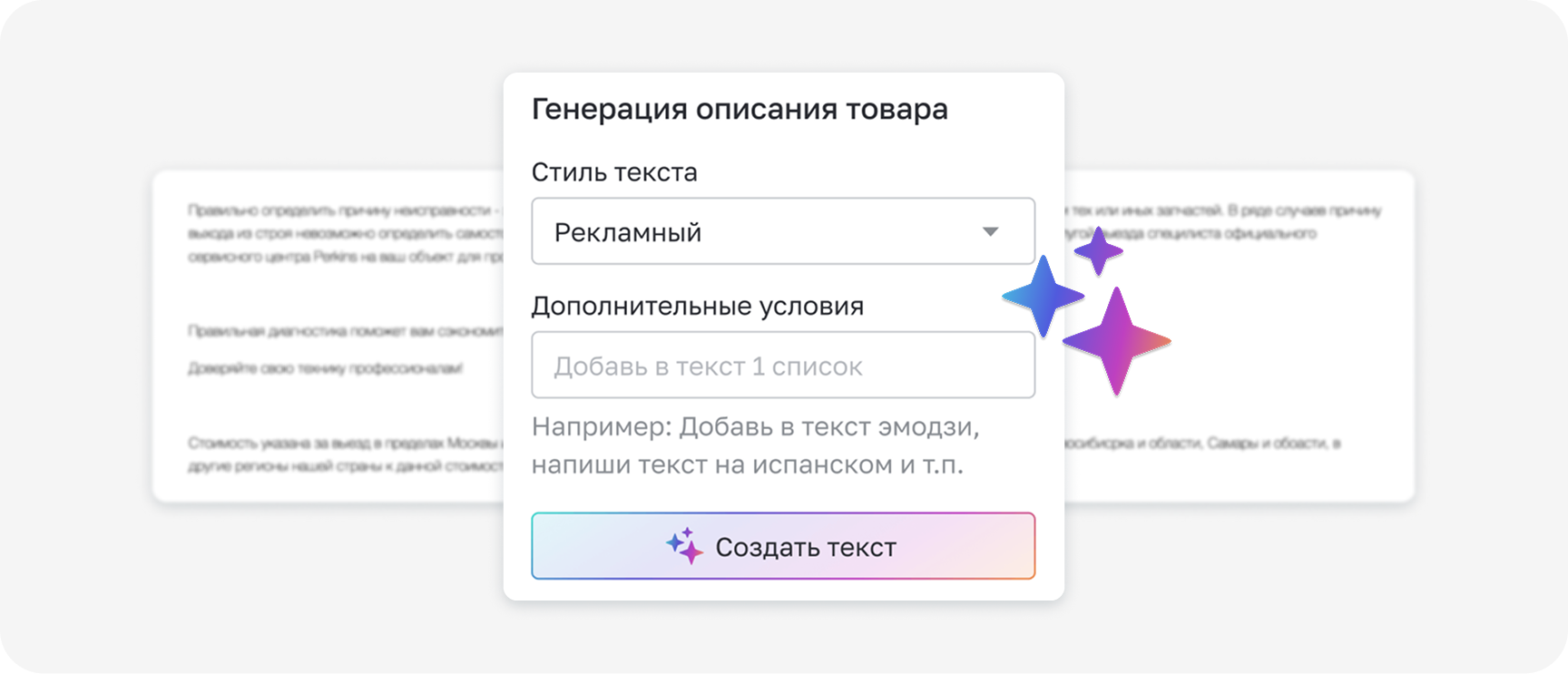
Task: Open the Стиль текста dropdown showing Рекламный
Action: [x=783, y=231]
